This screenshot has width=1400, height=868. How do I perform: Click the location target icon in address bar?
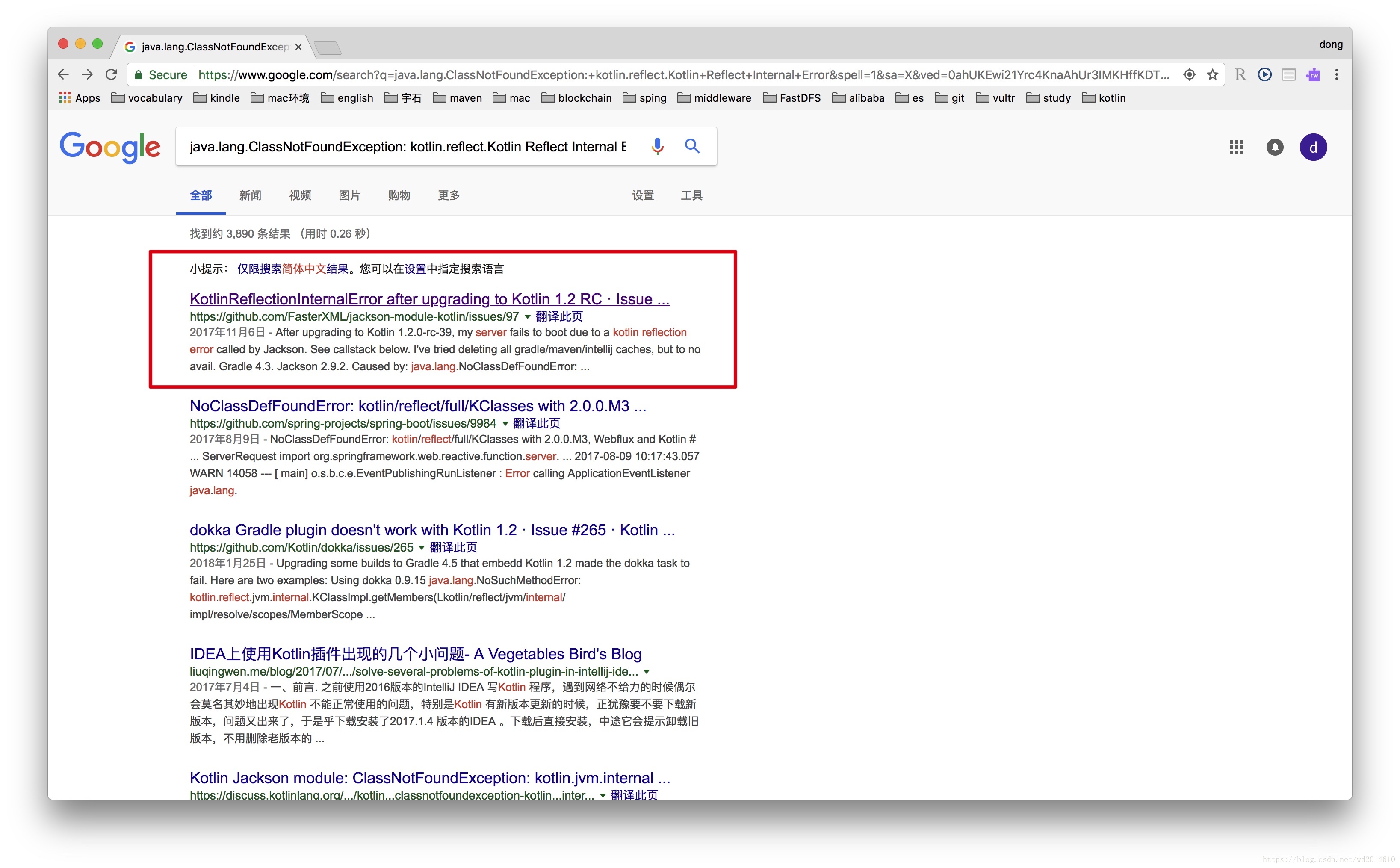click(1189, 75)
